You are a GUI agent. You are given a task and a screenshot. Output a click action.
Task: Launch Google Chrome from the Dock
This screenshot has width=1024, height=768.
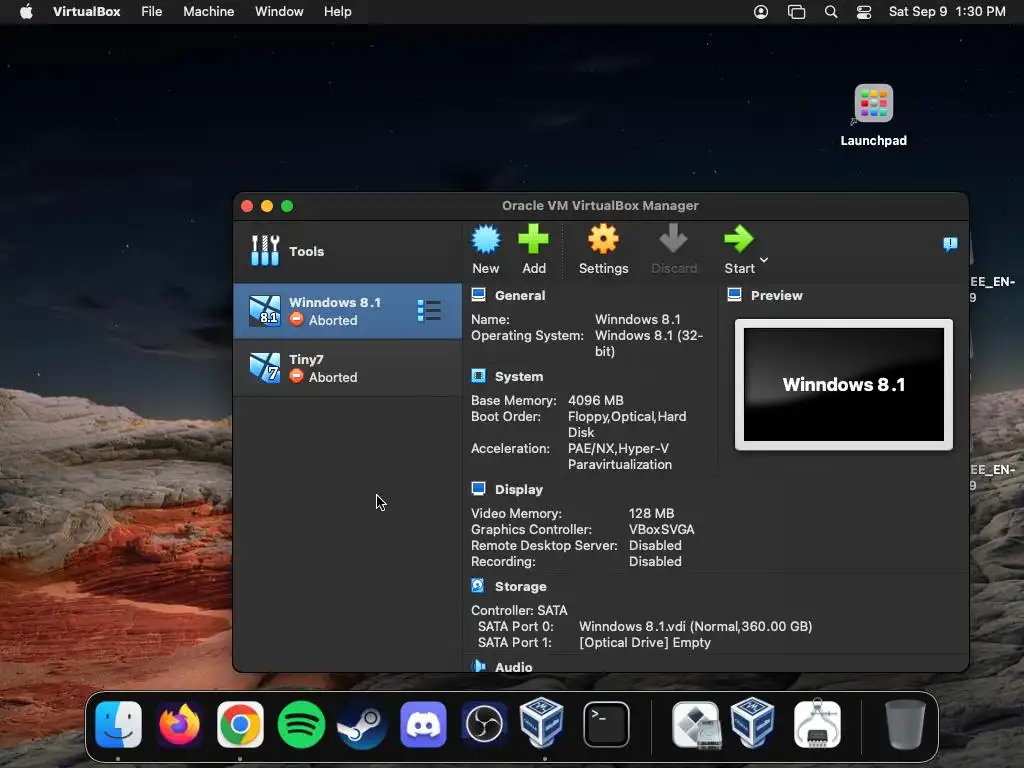pos(240,724)
